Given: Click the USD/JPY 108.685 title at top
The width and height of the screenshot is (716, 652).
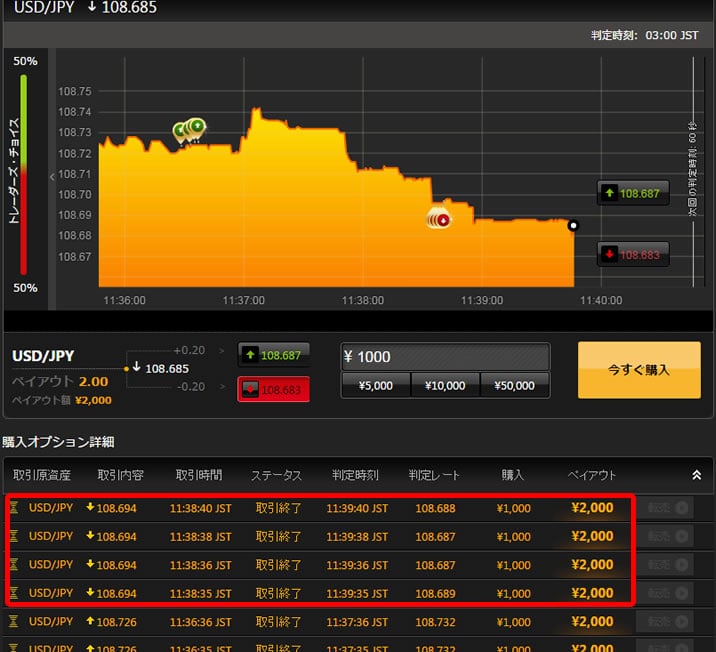Looking at the screenshot, I should point(85,7).
